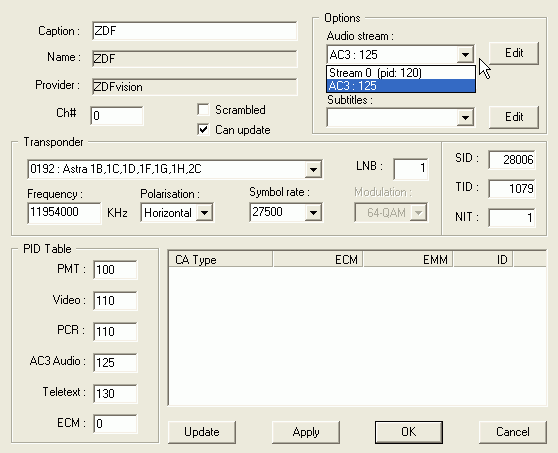The height and width of the screenshot is (453, 558).
Task: Click Edit button next to Audio stream
Action: click(514, 53)
